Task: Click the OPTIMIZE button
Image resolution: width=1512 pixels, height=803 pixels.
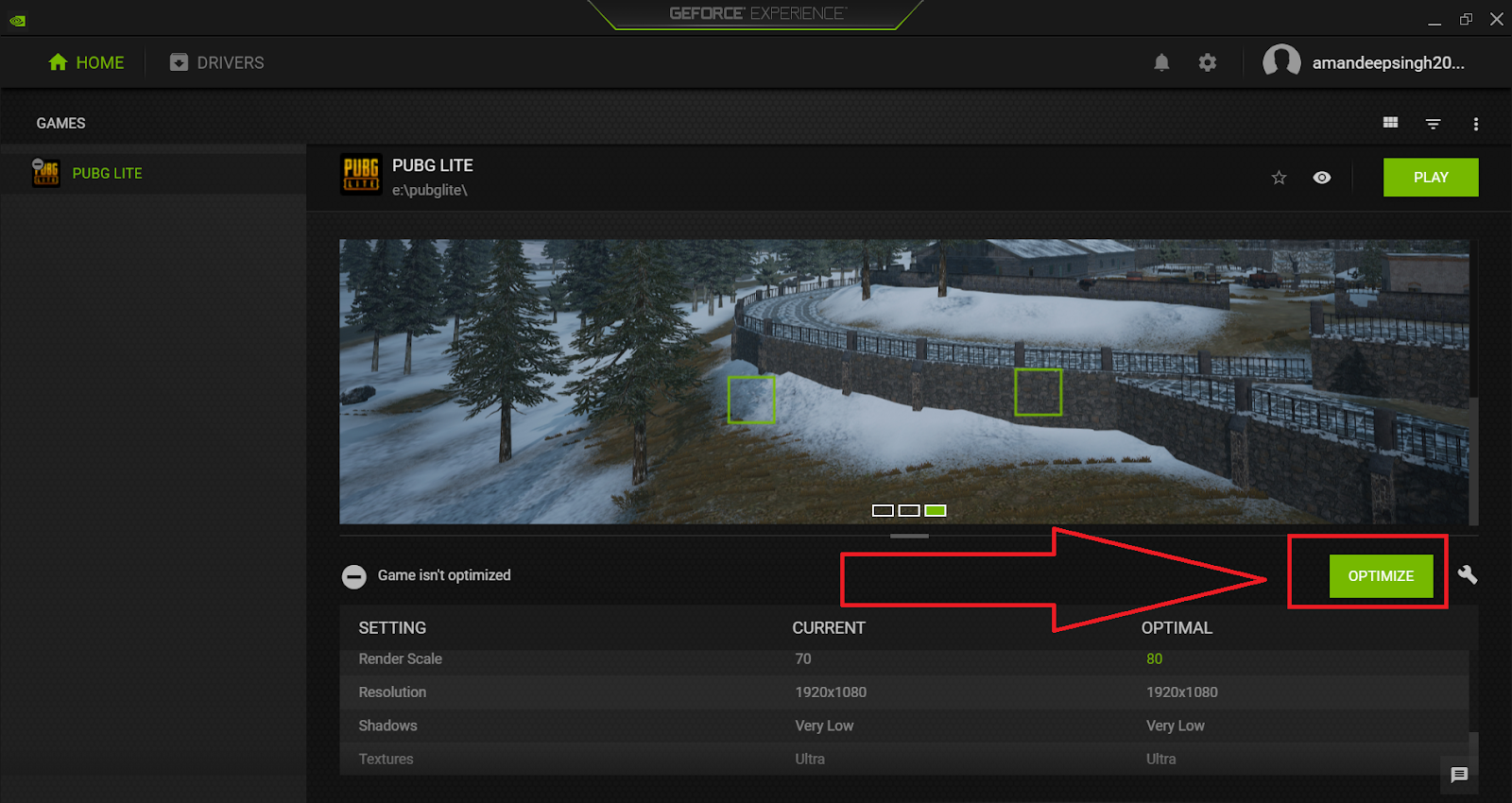Action: 1381,576
